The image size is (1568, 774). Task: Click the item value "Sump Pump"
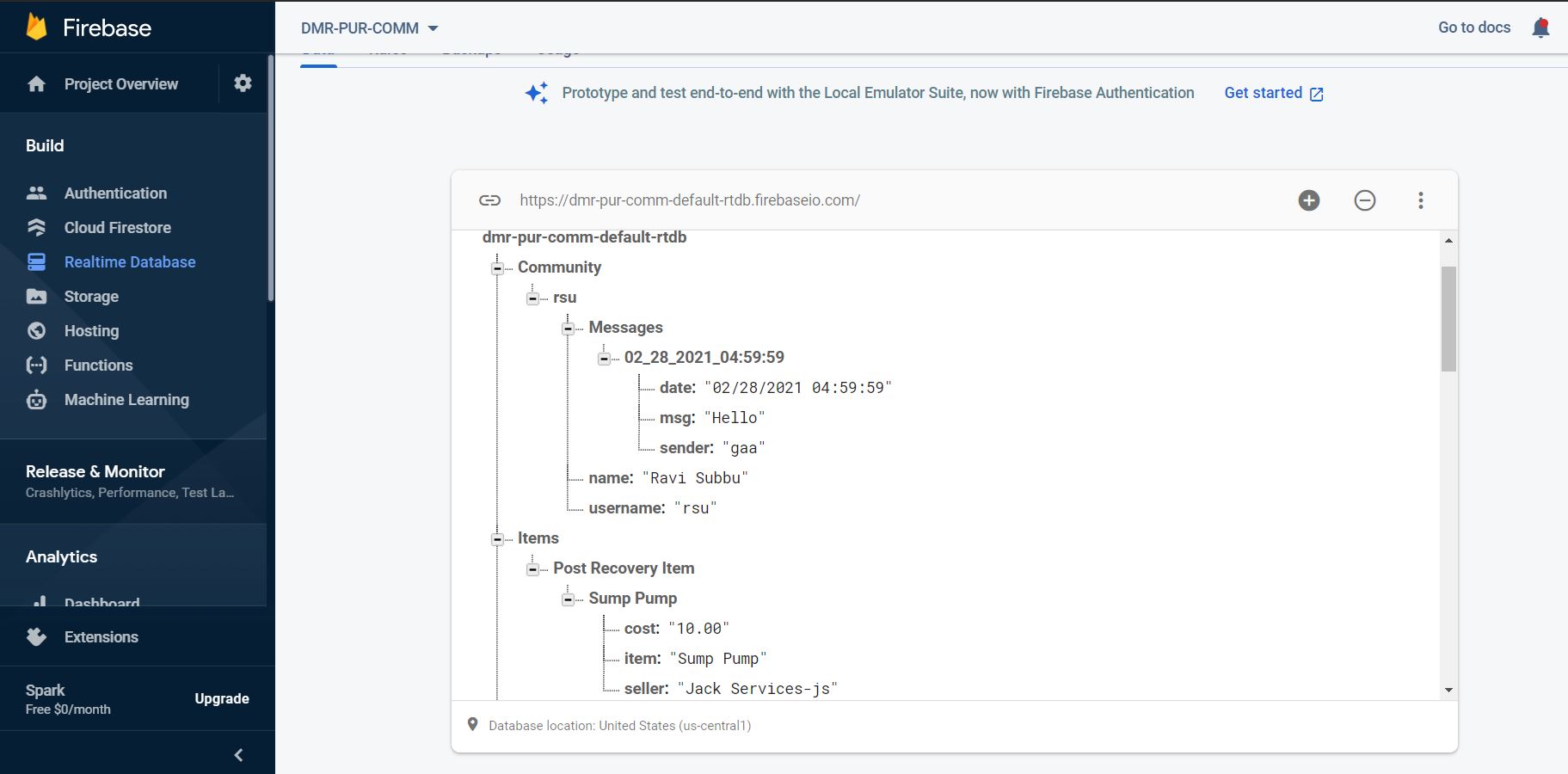point(718,659)
